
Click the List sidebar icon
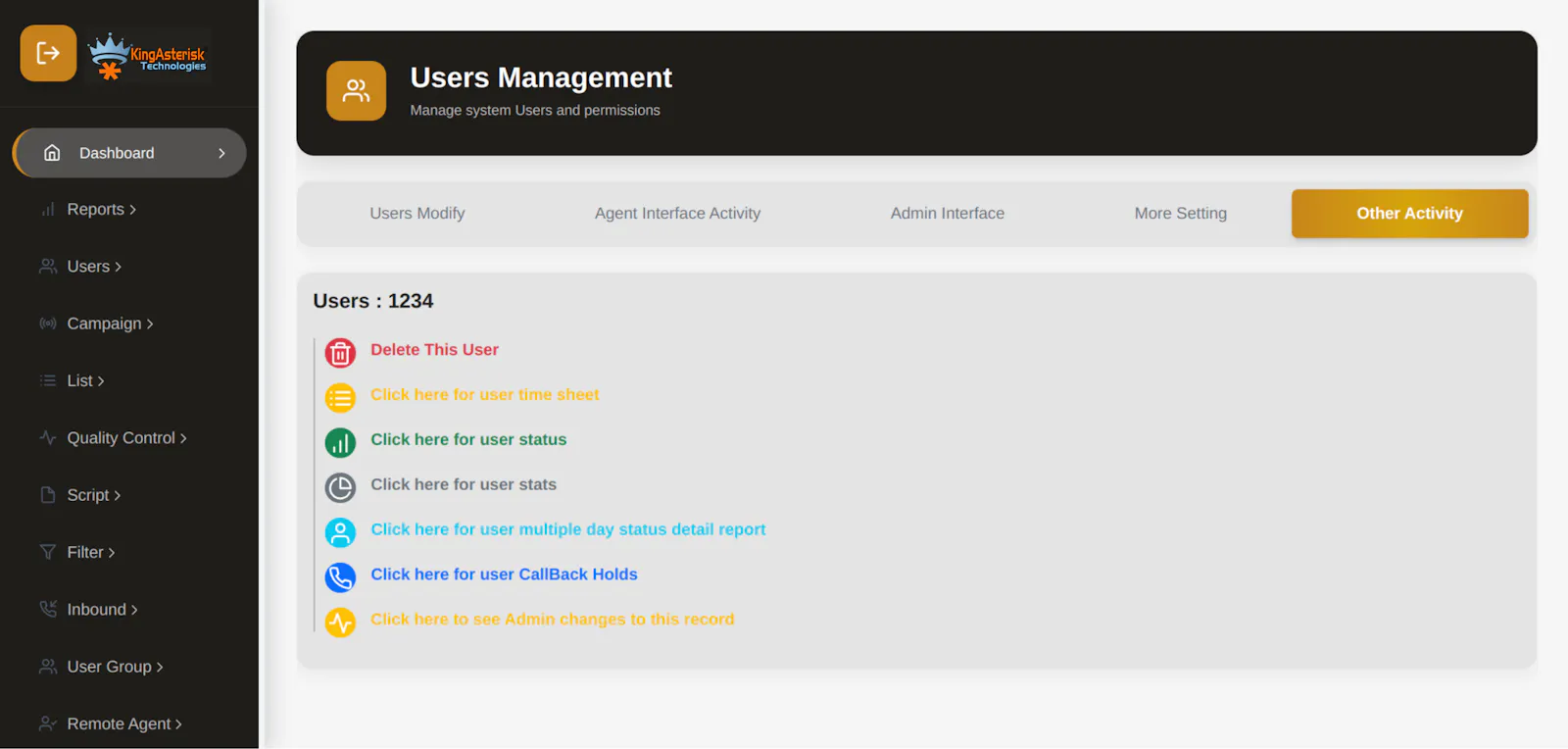[x=48, y=380]
